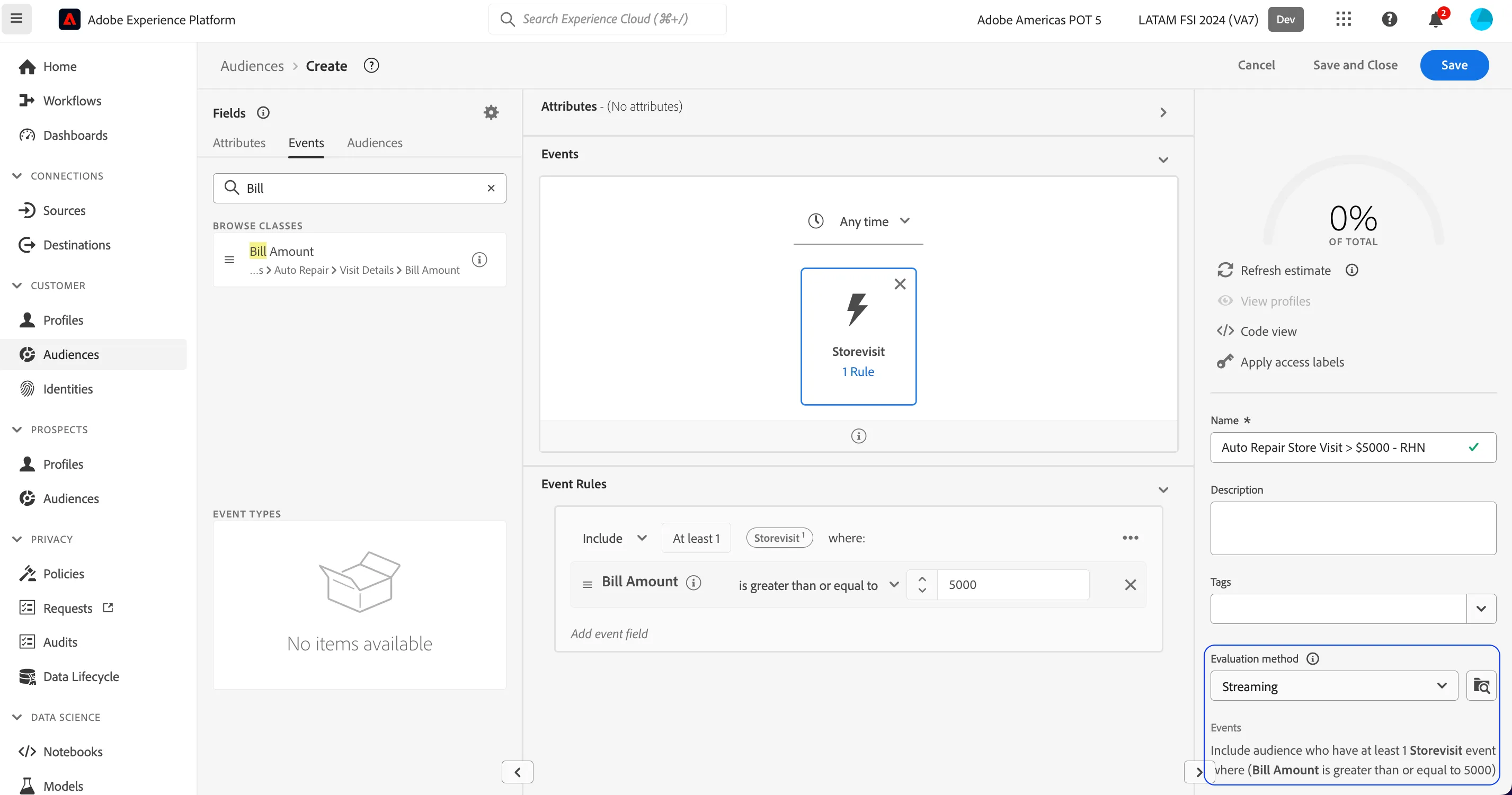Screen dimensions: 1512x795
Task: Open the Tags dropdown arrow
Action: 1481,609
